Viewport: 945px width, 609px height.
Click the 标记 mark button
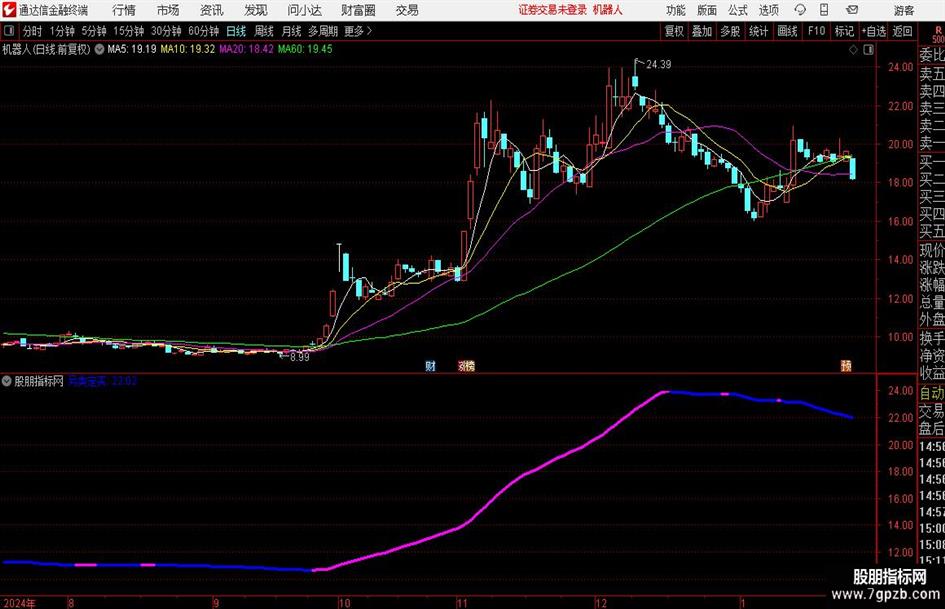(x=844, y=31)
